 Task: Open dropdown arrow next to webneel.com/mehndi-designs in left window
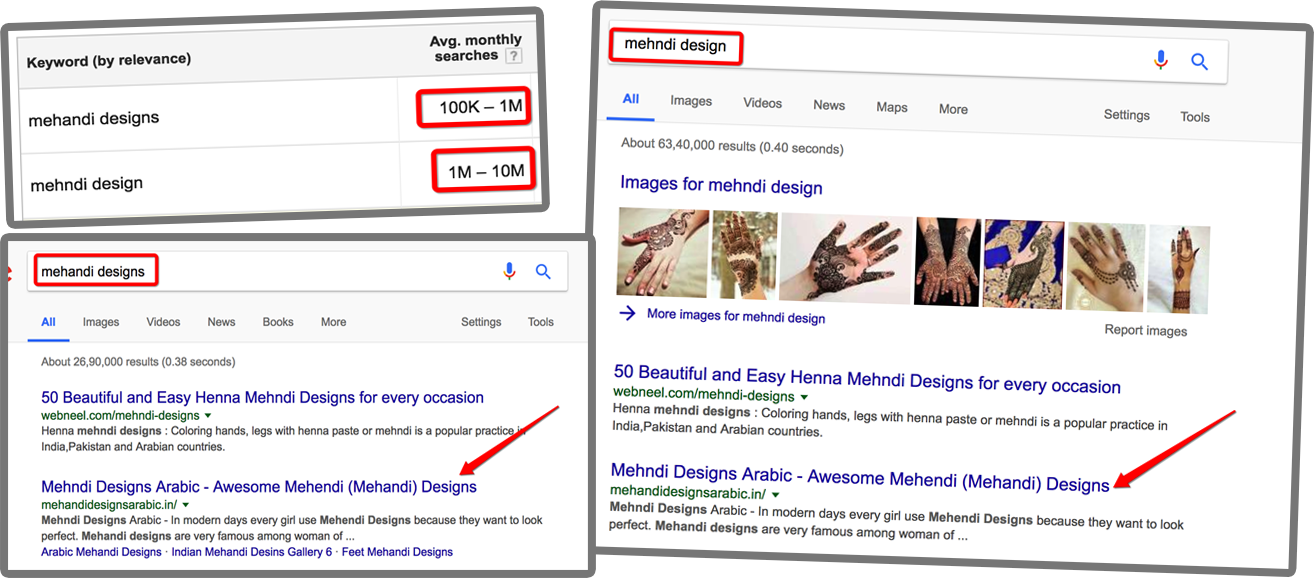pos(208,415)
